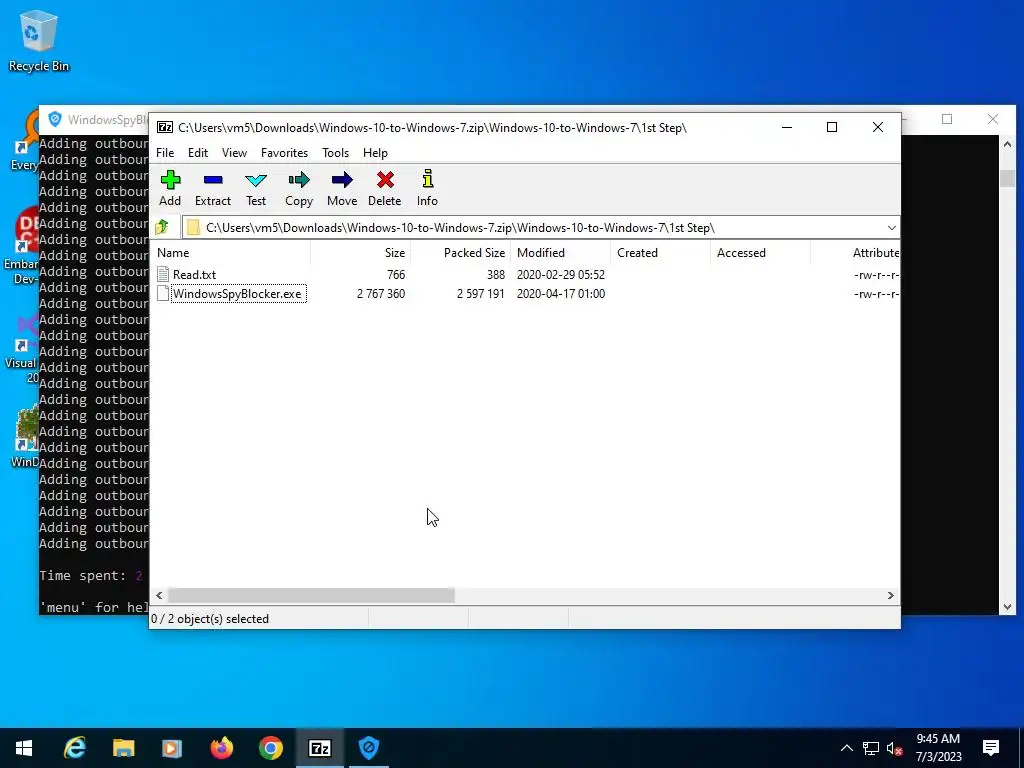This screenshot has height=768, width=1024.
Task: Launch Google Chrome from taskbar
Action: (x=270, y=748)
